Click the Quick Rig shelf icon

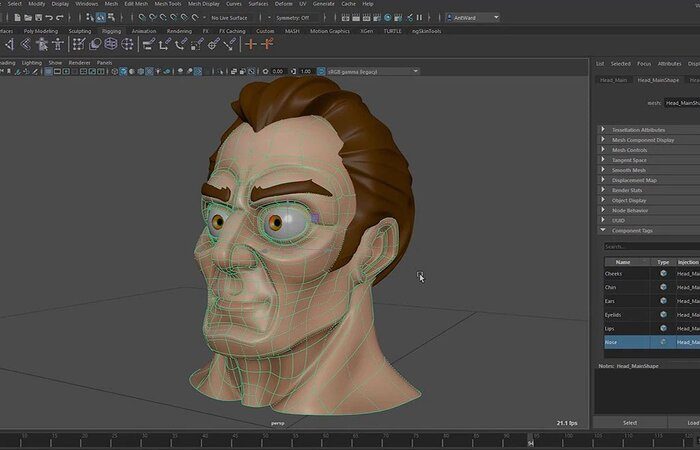click(x=42, y=44)
